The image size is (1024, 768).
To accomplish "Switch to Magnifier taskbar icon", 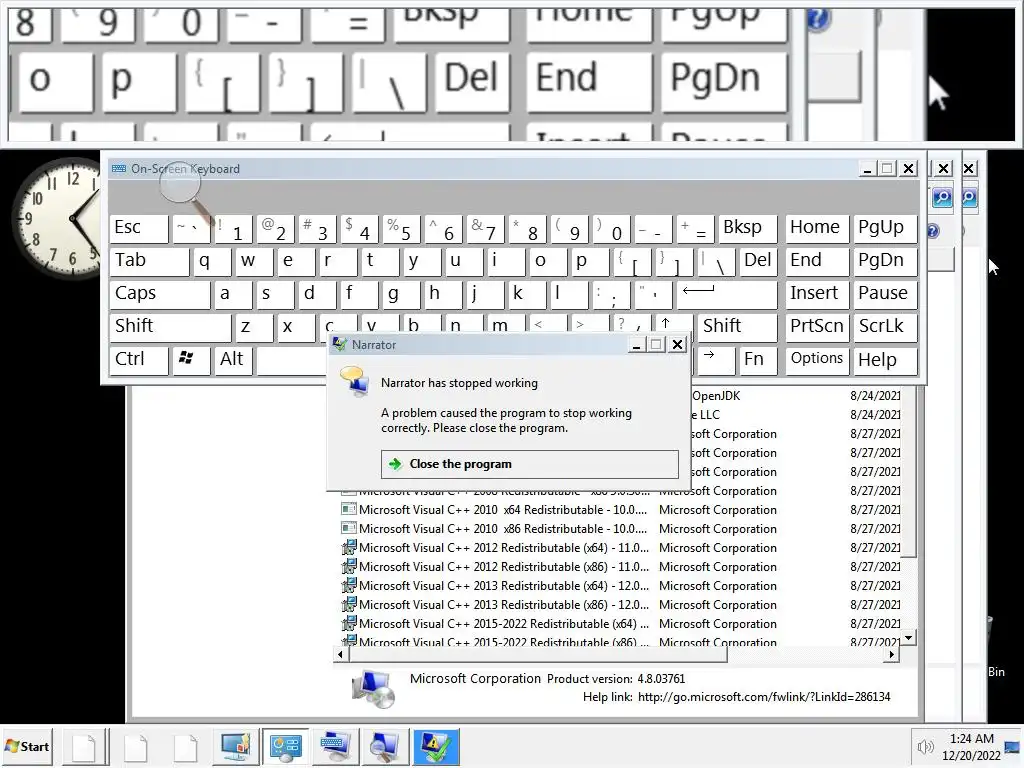I will [385, 746].
